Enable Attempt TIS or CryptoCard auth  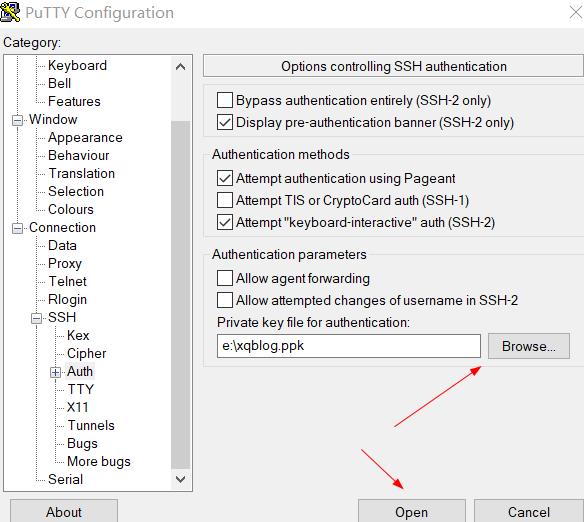point(225,200)
